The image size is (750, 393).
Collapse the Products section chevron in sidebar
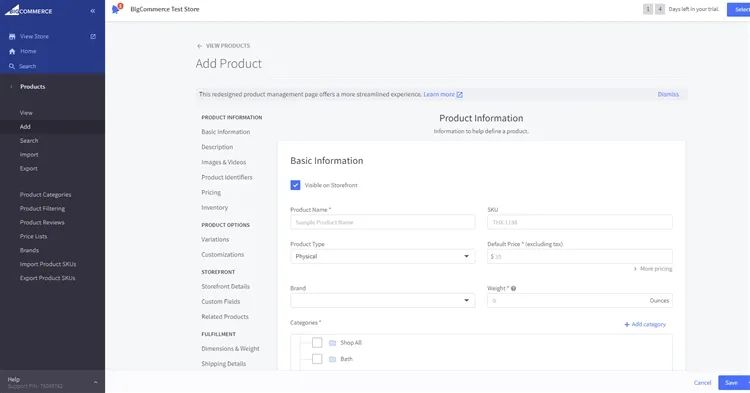[x=11, y=87]
